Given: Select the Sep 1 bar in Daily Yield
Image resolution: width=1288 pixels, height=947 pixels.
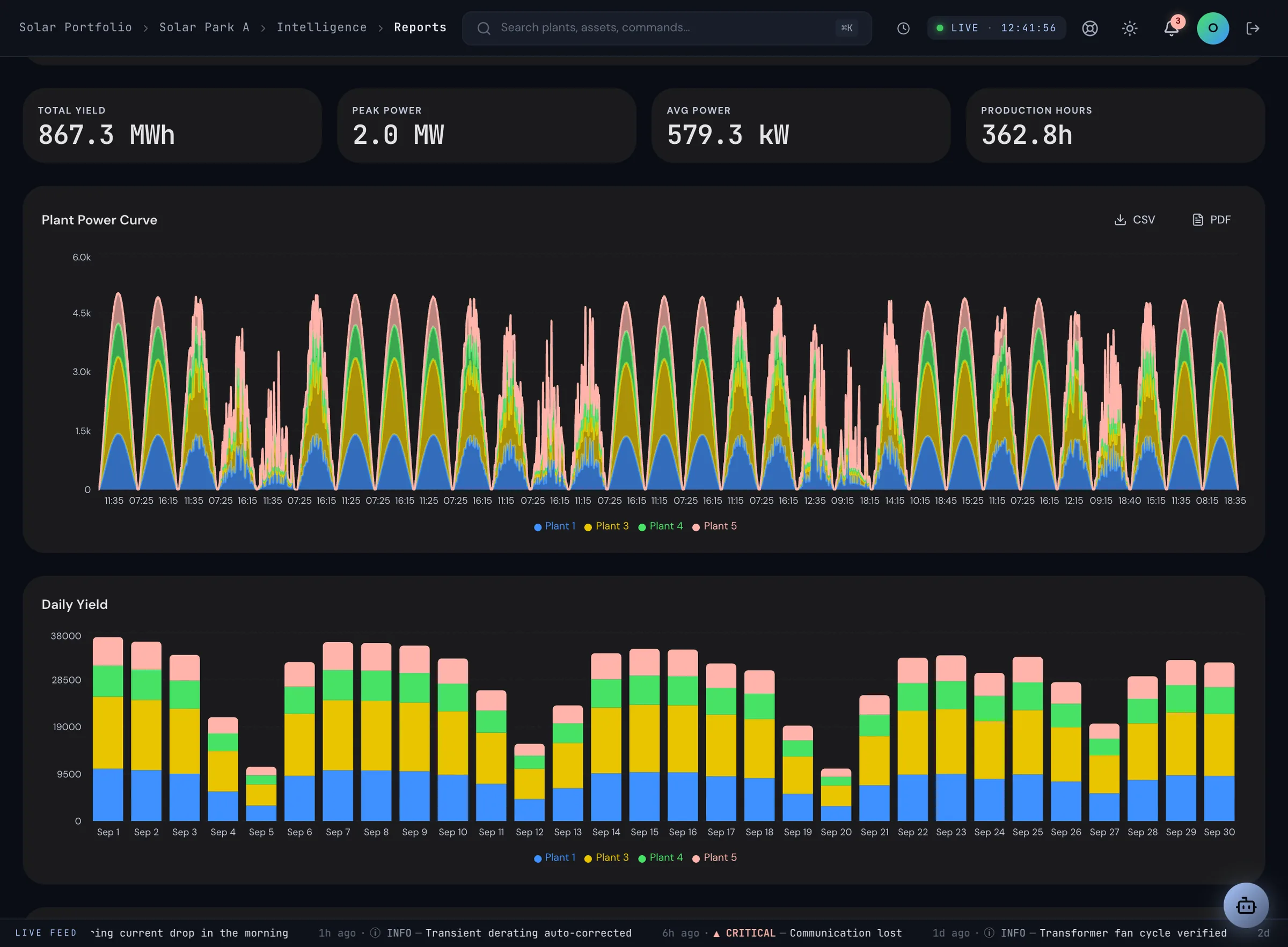Looking at the screenshot, I should pyautogui.click(x=108, y=729).
